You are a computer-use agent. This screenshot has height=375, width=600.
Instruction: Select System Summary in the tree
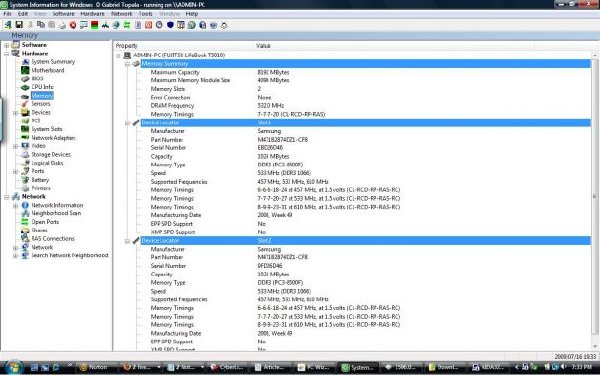(53, 62)
